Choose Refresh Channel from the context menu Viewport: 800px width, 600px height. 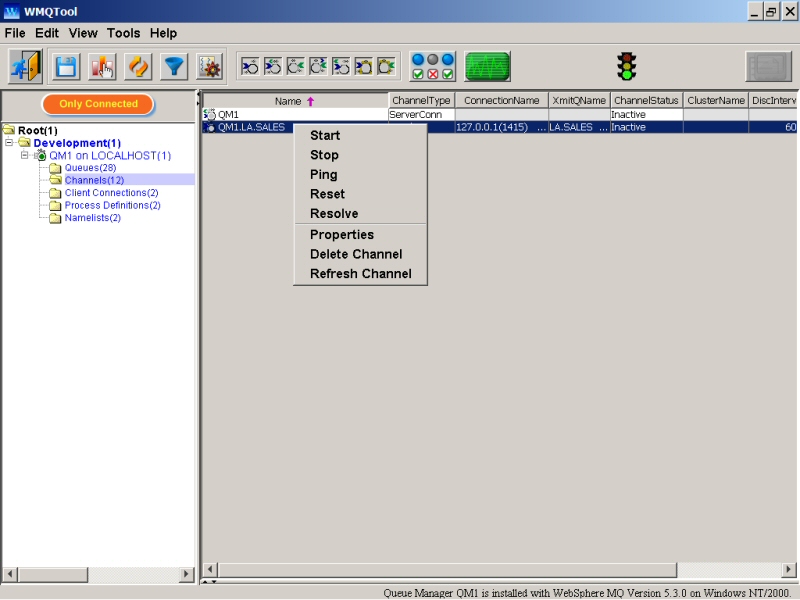pos(360,273)
